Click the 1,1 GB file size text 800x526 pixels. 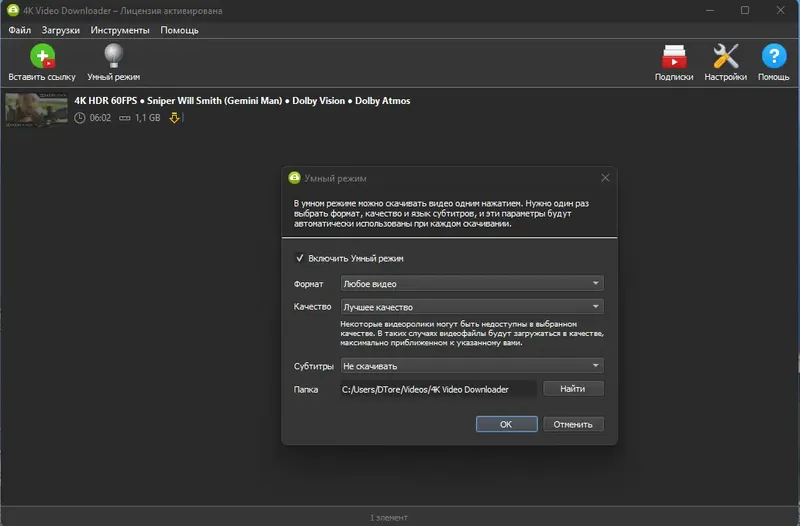point(147,118)
